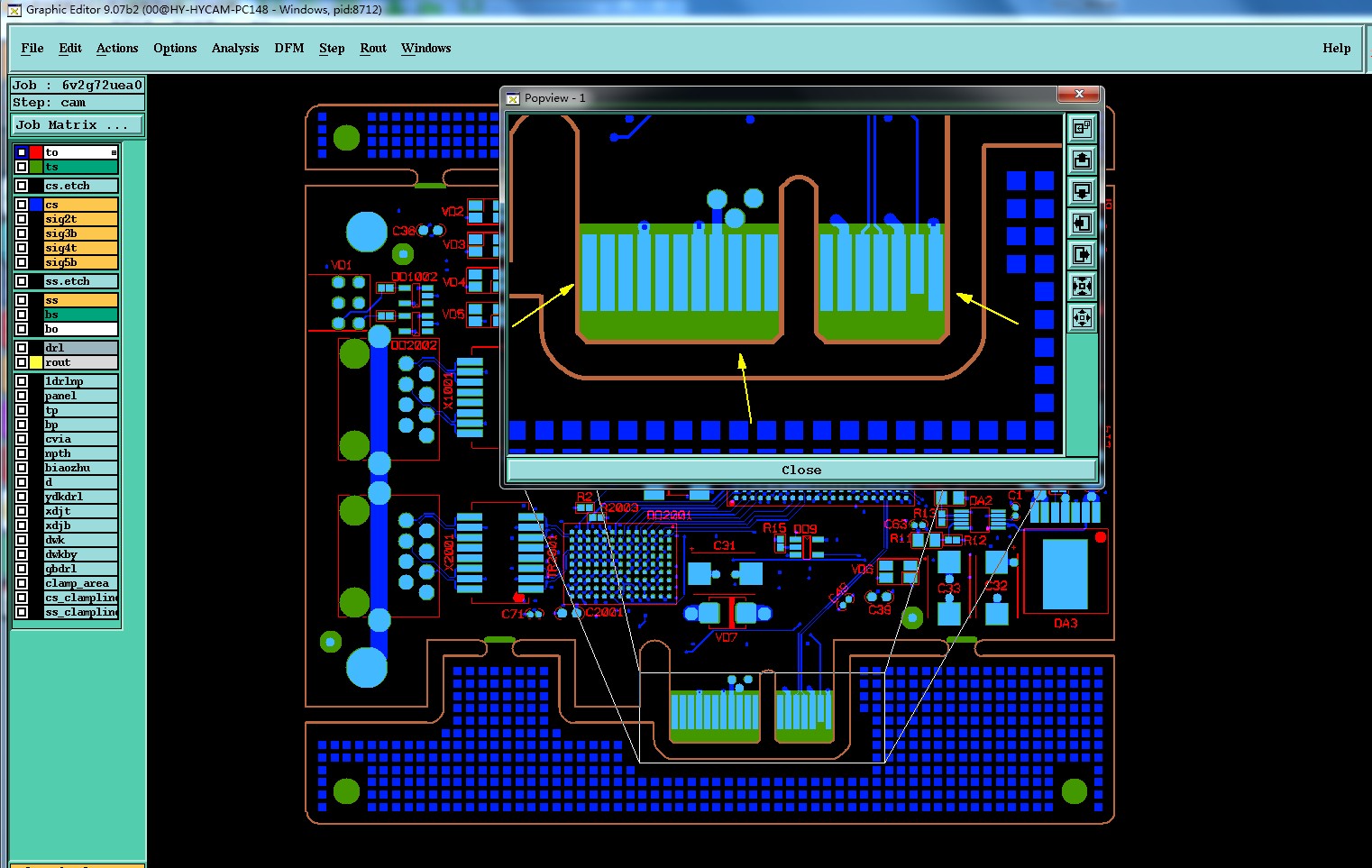Select the 'gbdrl' layer name
1372x868 pixels.
click(x=81, y=569)
